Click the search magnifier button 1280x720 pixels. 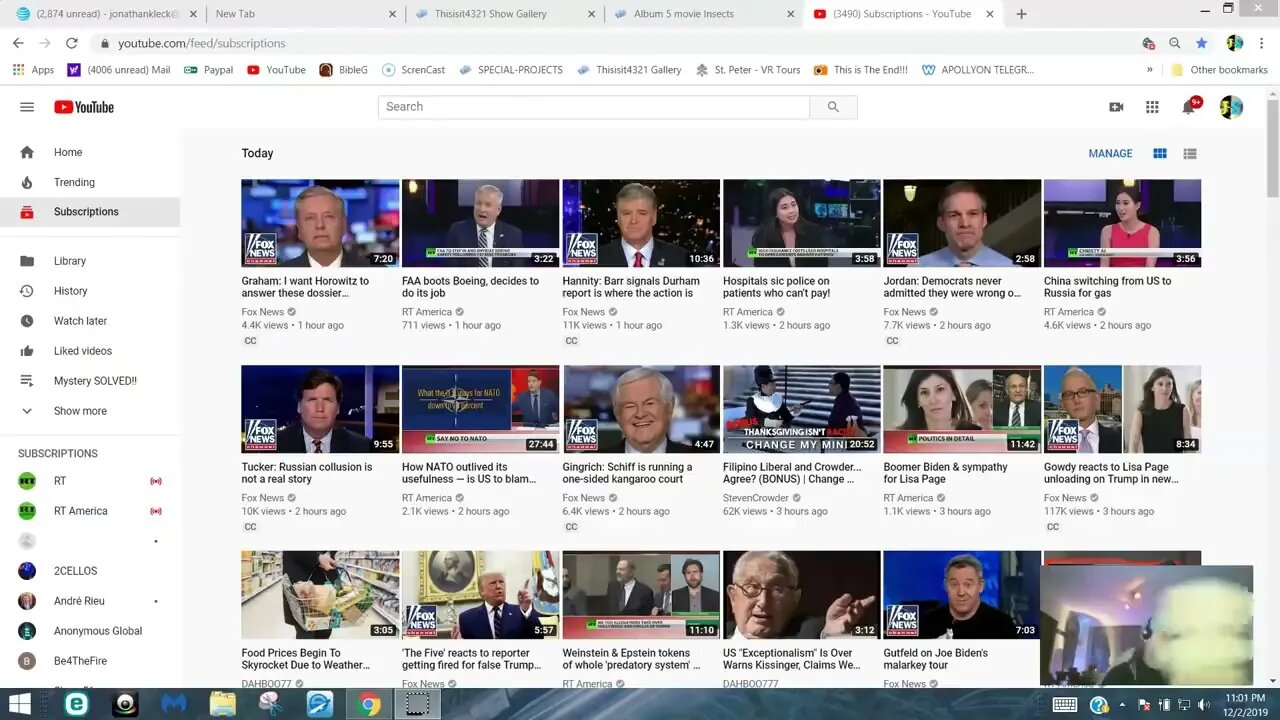833,107
